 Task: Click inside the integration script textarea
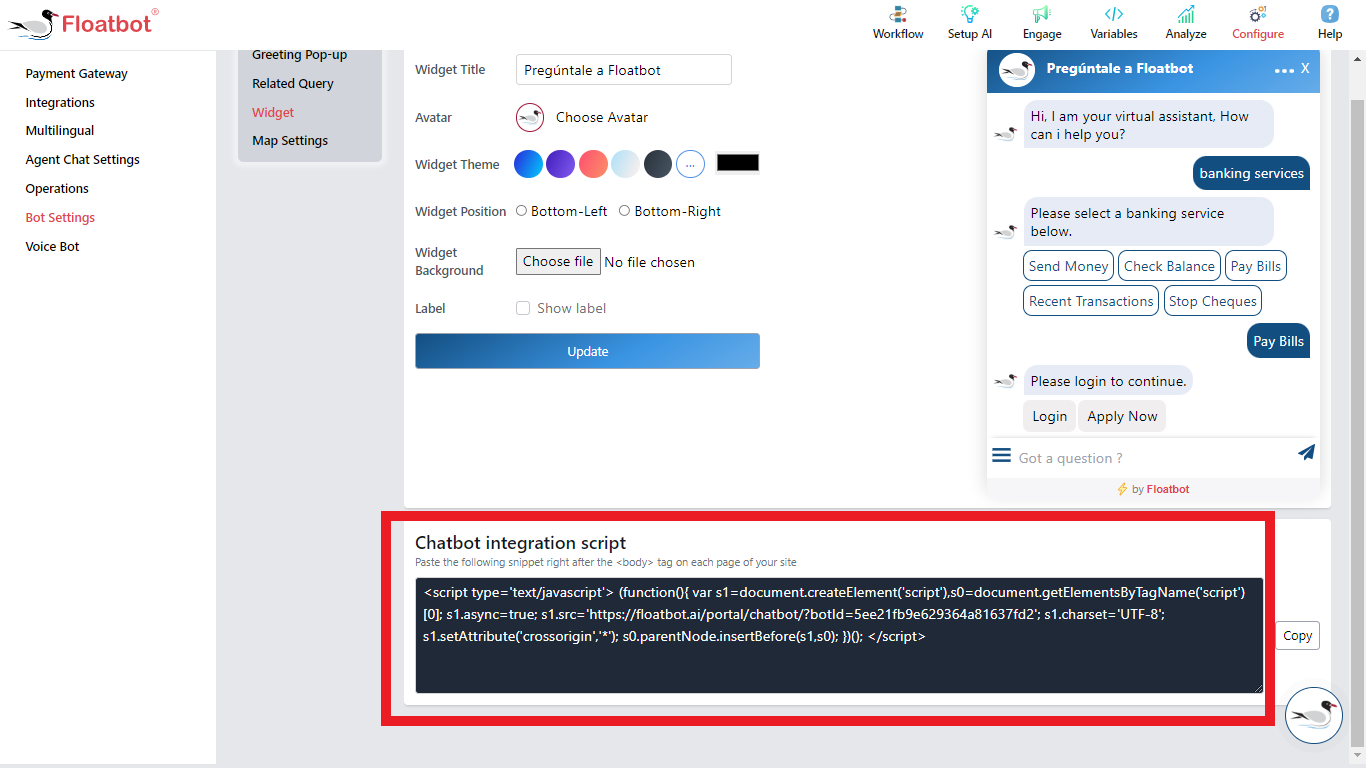[839, 635]
